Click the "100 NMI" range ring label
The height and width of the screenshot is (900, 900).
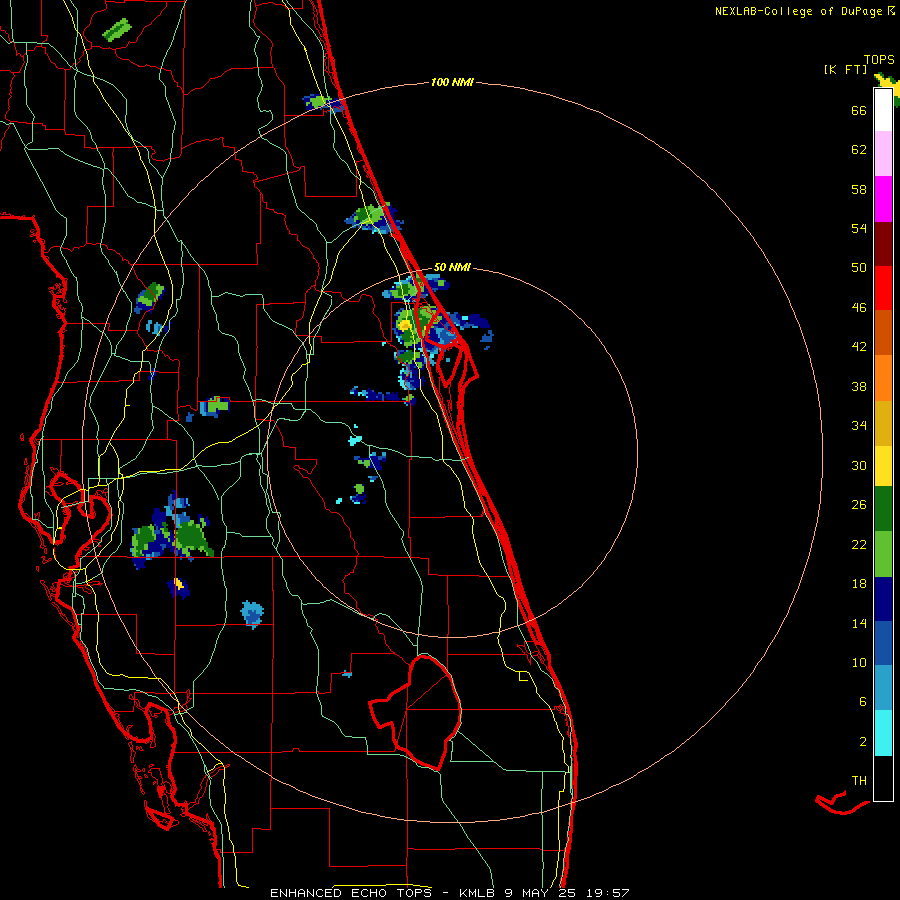coord(452,82)
